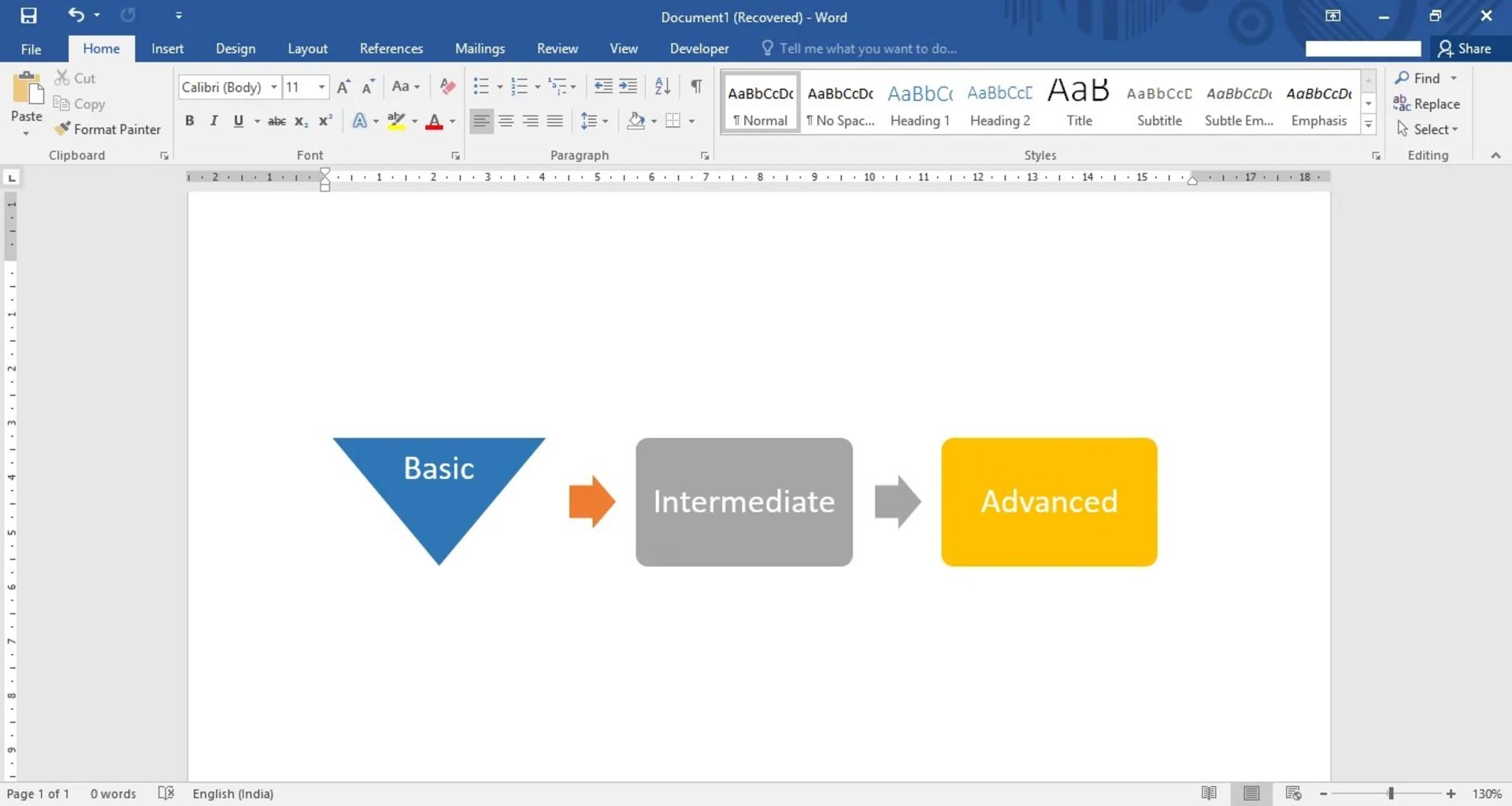Apply the text highlight color
1512x806 pixels.
[396, 121]
